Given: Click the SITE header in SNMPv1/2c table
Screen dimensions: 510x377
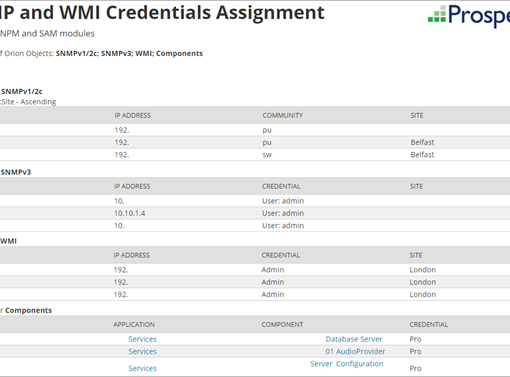Looking at the screenshot, I should (417, 115).
